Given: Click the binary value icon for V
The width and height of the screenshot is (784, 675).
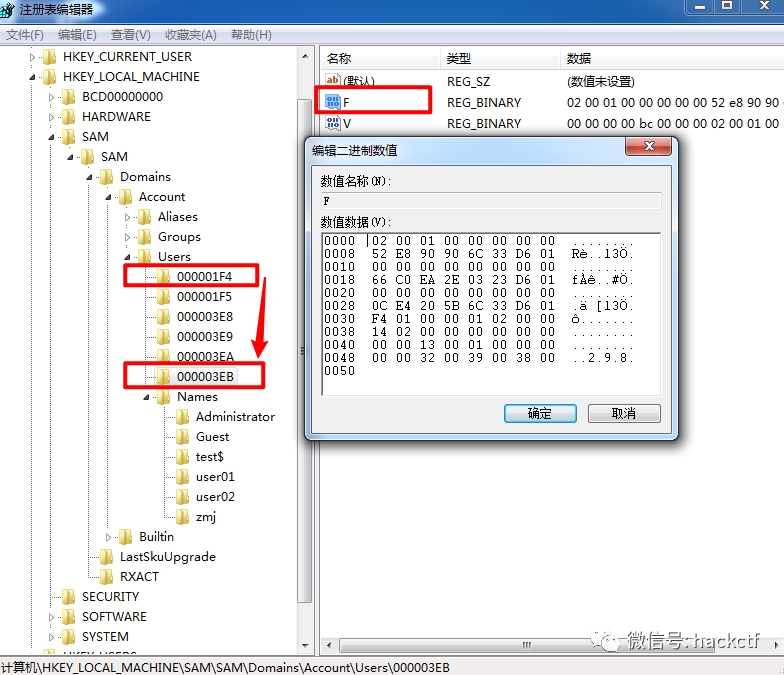Looking at the screenshot, I should pyautogui.click(x=332, y=123).
